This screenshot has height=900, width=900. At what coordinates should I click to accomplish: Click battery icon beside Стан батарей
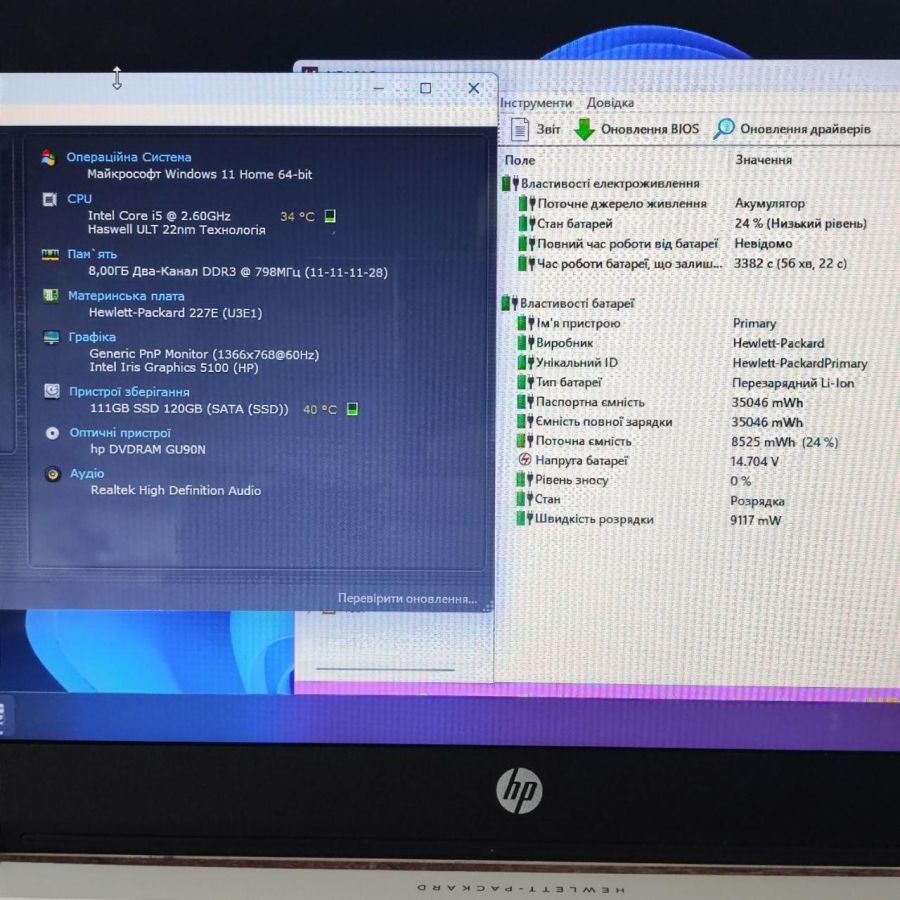pos(526,223)
